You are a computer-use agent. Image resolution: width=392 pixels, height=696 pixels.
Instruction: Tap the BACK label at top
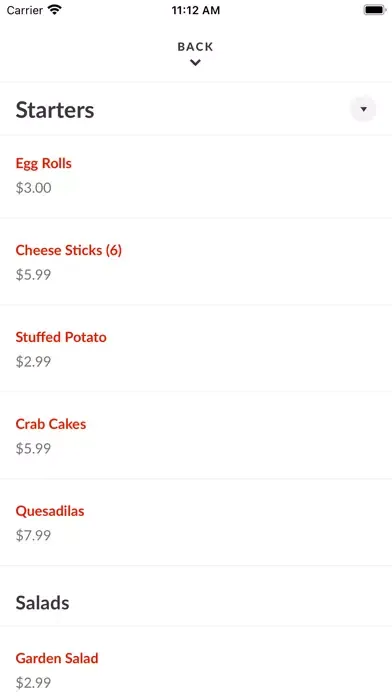[195, 47]
